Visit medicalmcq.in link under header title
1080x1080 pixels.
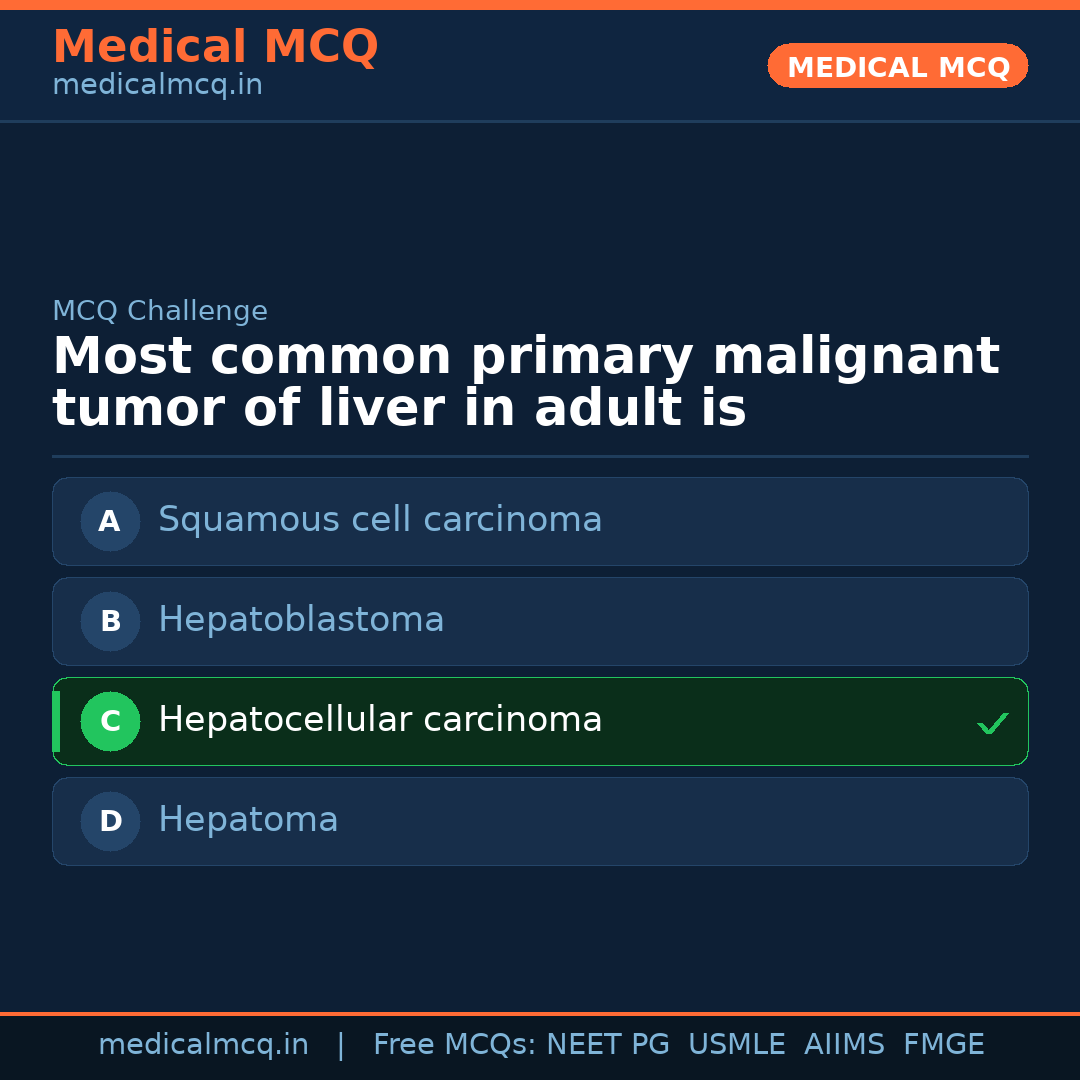(x=157, y=86)
